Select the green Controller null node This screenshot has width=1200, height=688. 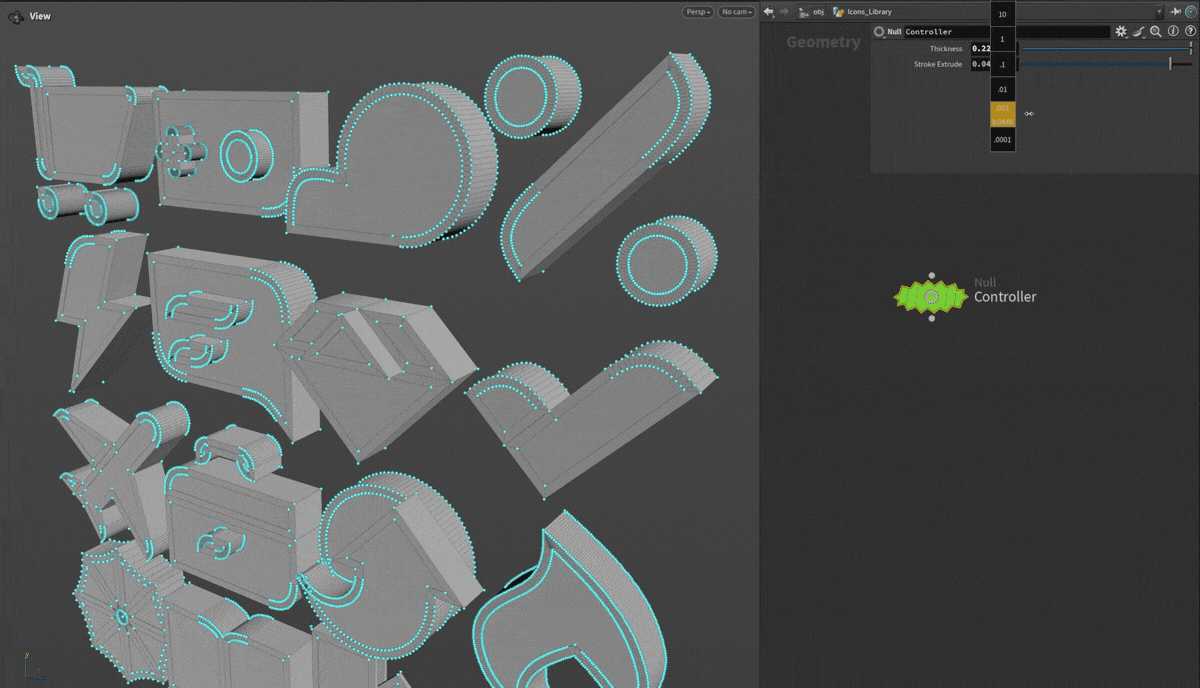click(x=931, y=297)
